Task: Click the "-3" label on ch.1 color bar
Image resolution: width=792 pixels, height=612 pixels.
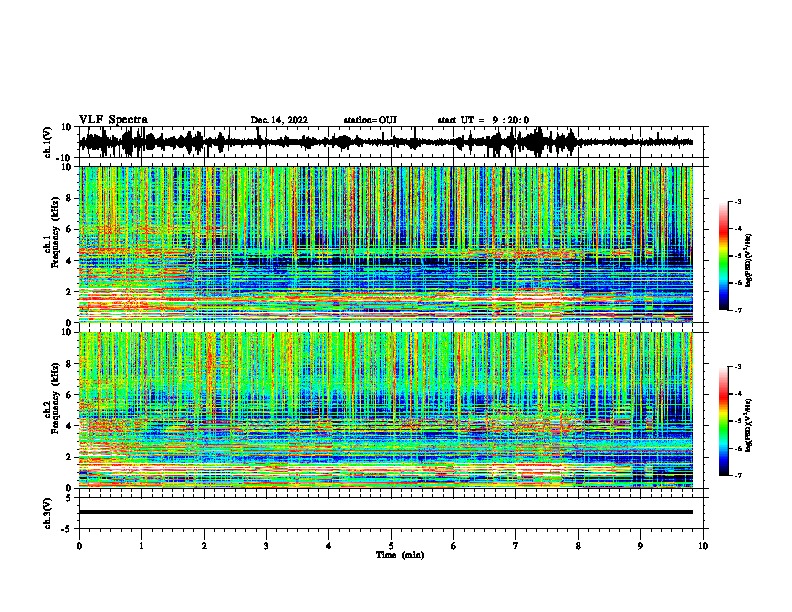Action: (x=738, y=201)
